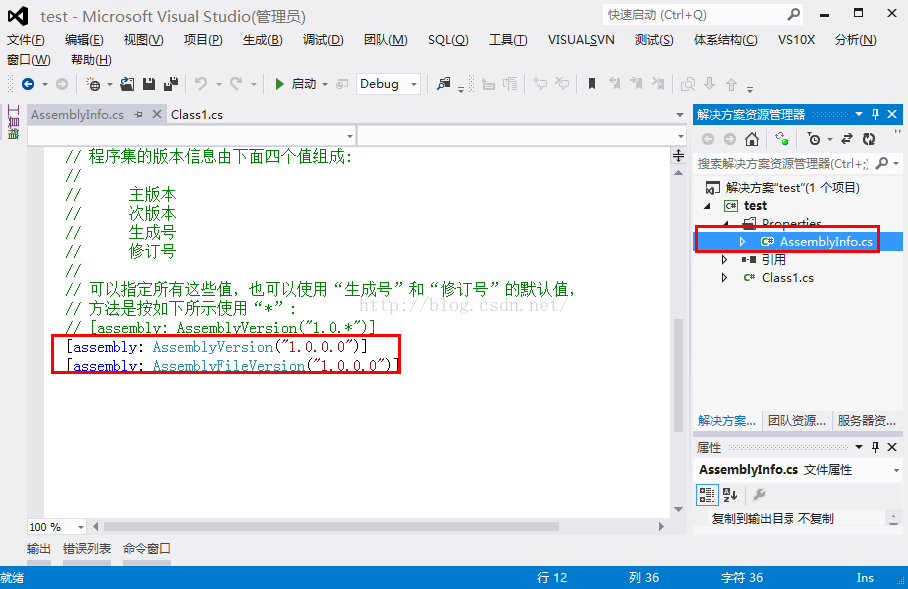Click the Categorized view icon in Properties panel

coord(707,495)
